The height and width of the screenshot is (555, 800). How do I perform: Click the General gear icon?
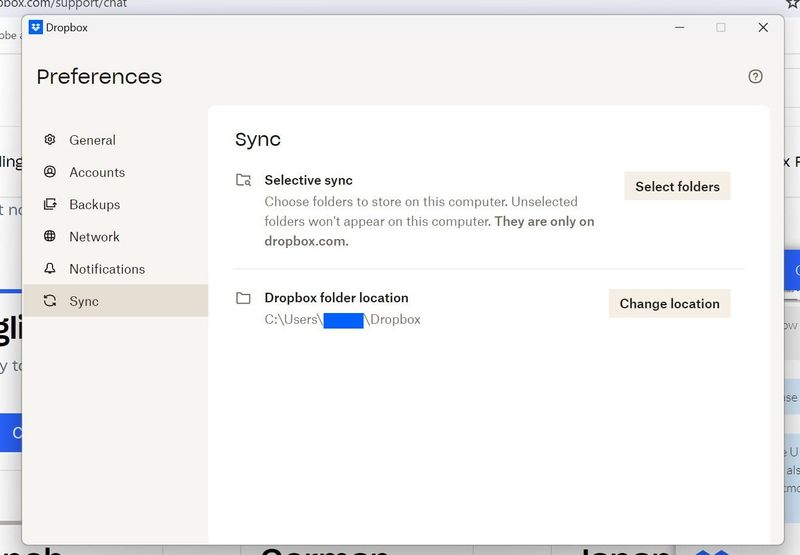click(x=49, y=139)
